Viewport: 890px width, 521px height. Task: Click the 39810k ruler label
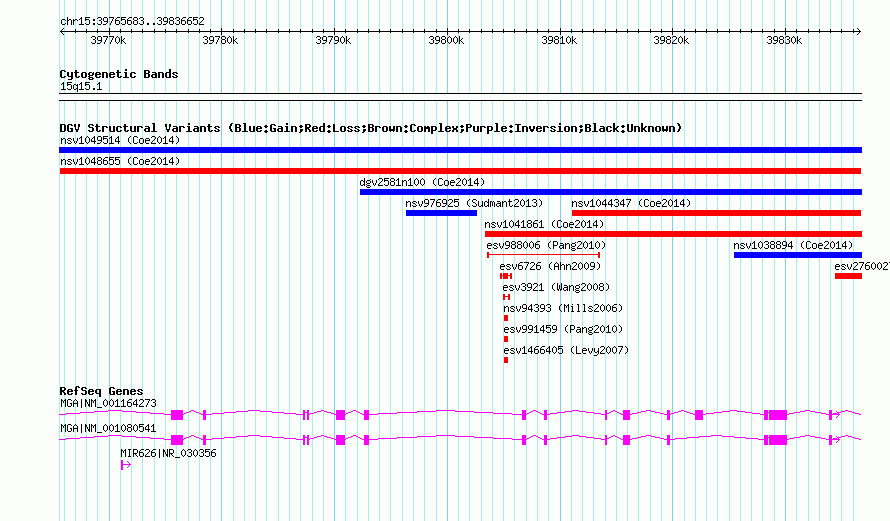(x=559, y=40)
